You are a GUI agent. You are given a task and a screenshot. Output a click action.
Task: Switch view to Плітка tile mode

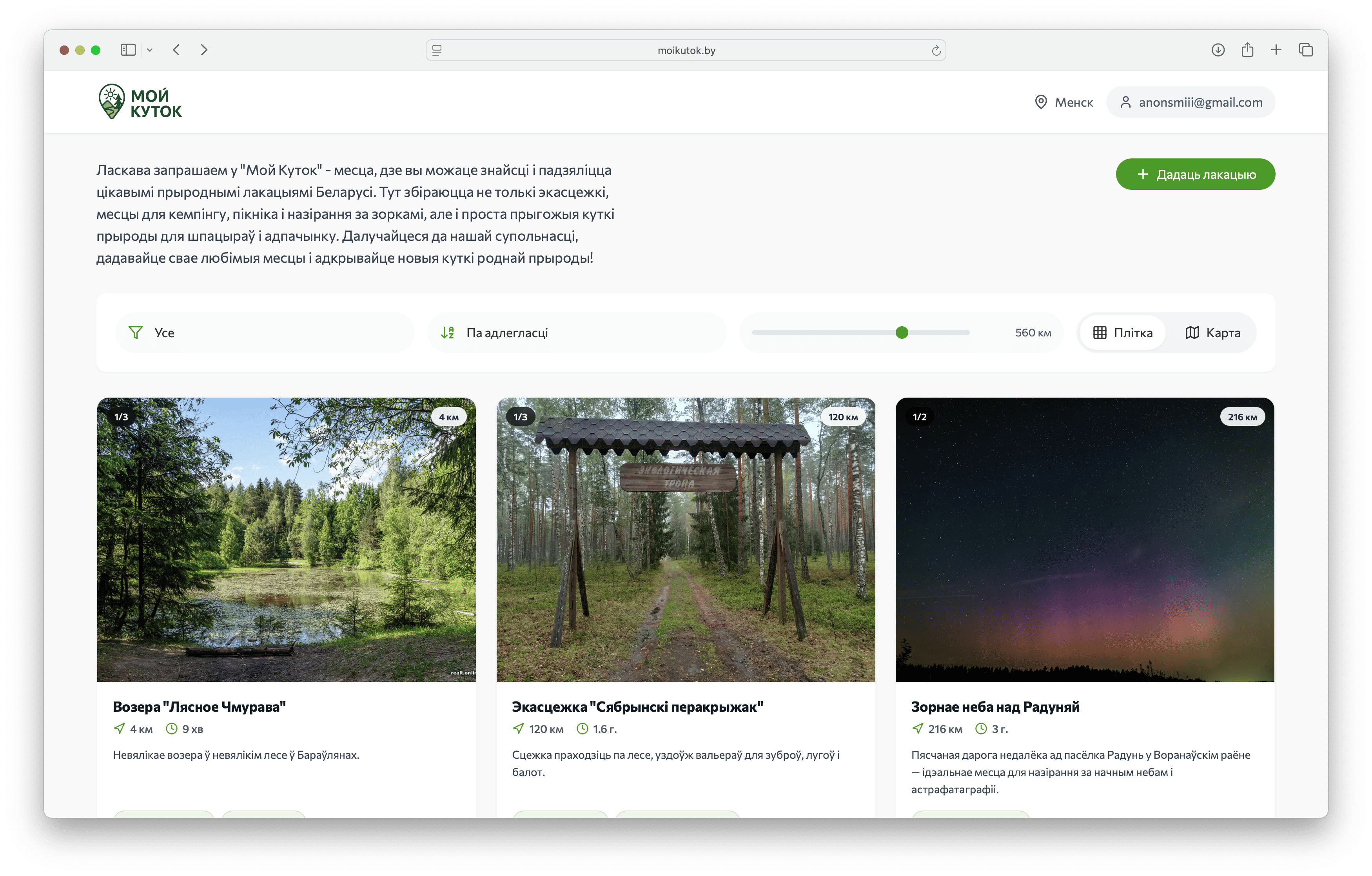(x=1122, y=333)
